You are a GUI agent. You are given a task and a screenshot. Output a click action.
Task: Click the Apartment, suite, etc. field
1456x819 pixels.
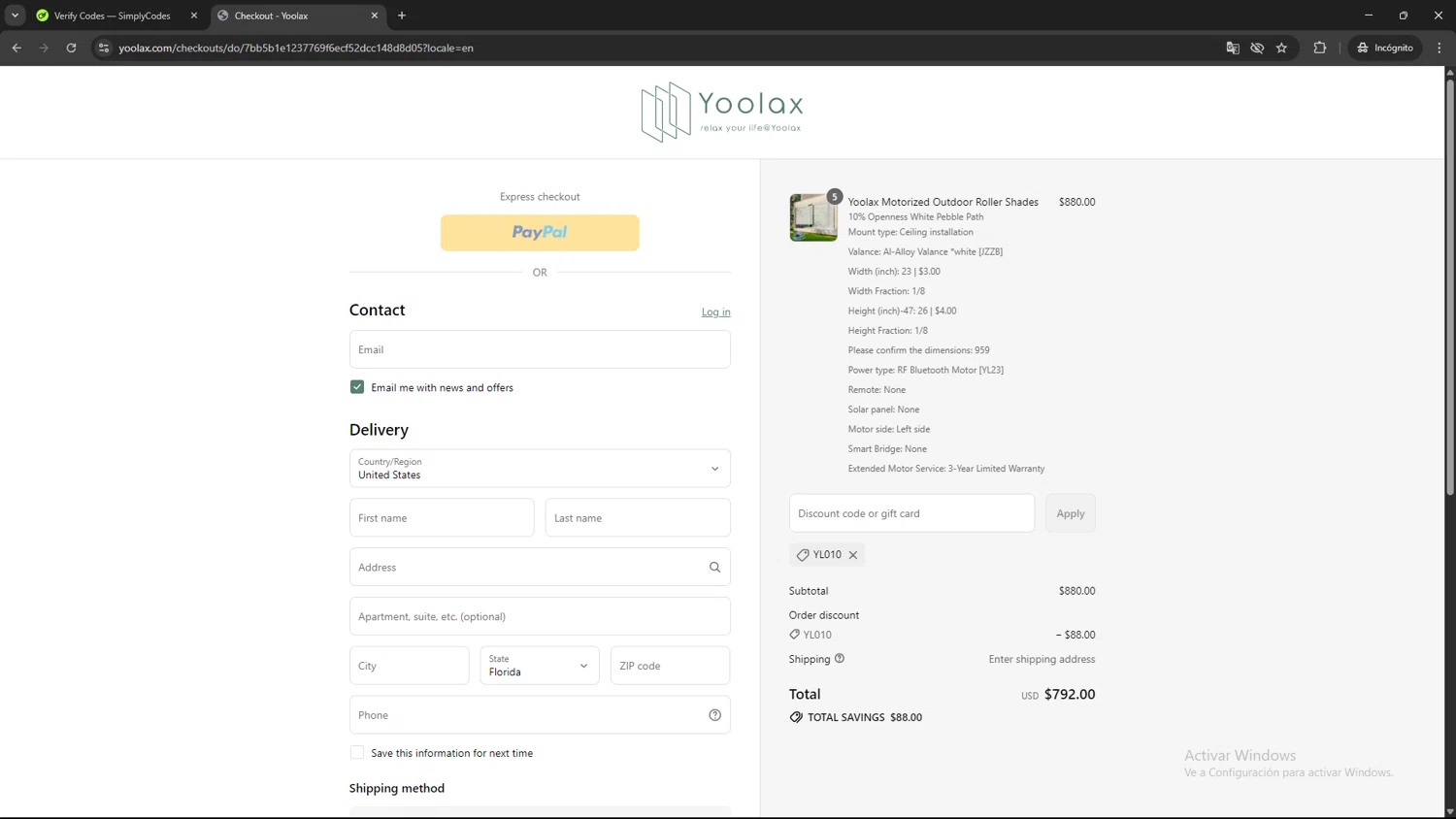click(540, 616)
